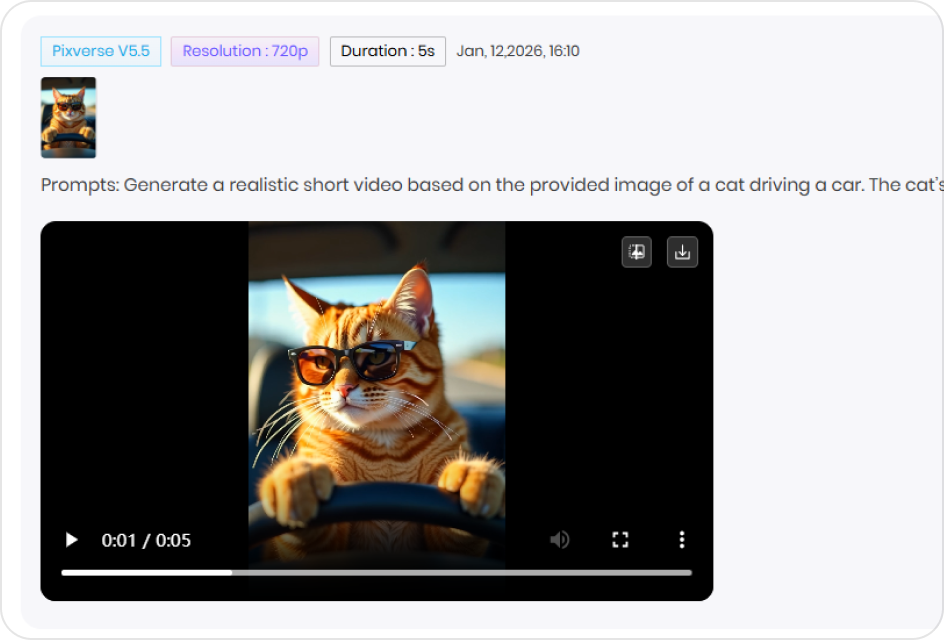Click the download icon on the video
The width and height of the screenshot is (944, 640).
click(683, 252)
